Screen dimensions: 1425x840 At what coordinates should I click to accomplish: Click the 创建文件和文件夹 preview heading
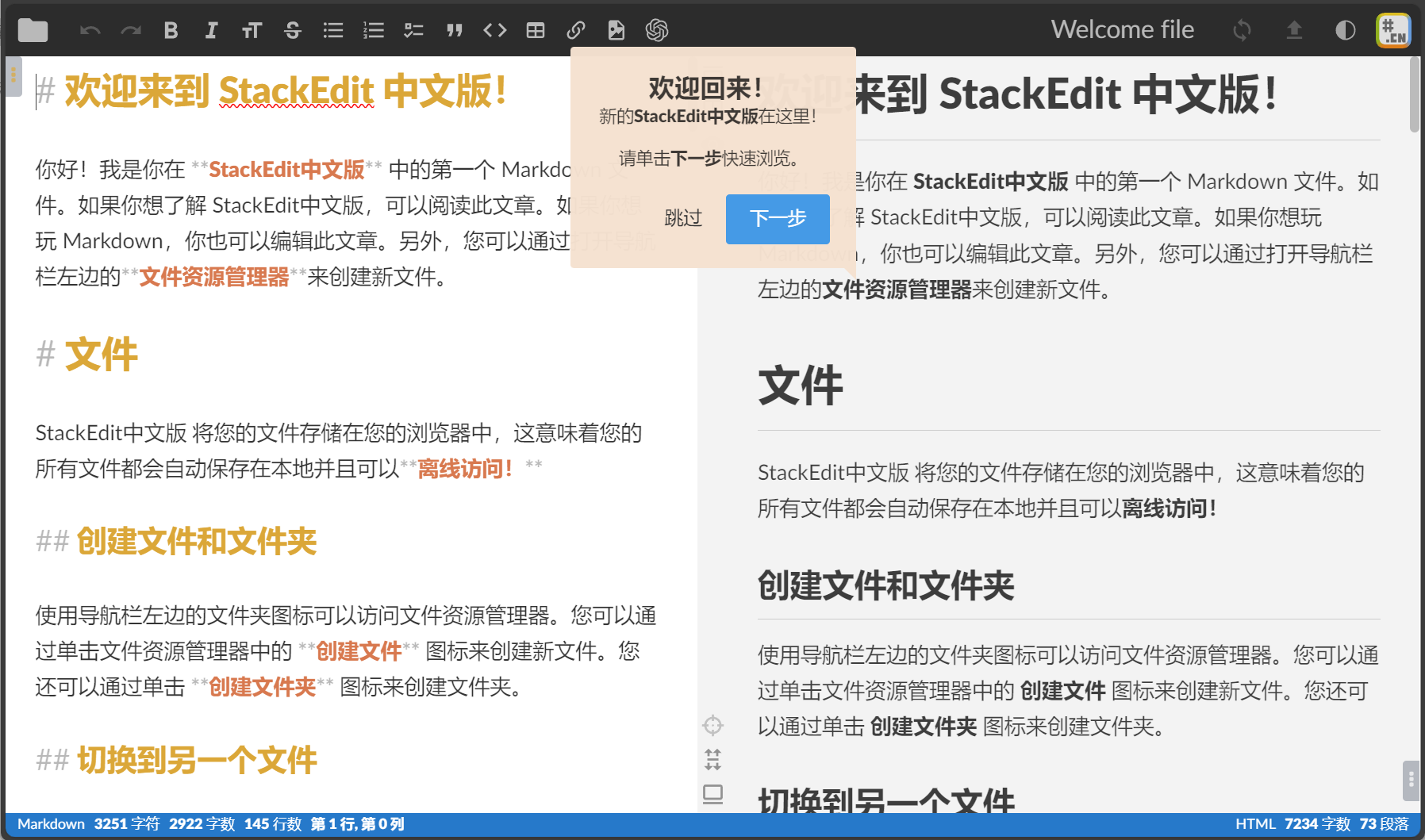(886, 585)
